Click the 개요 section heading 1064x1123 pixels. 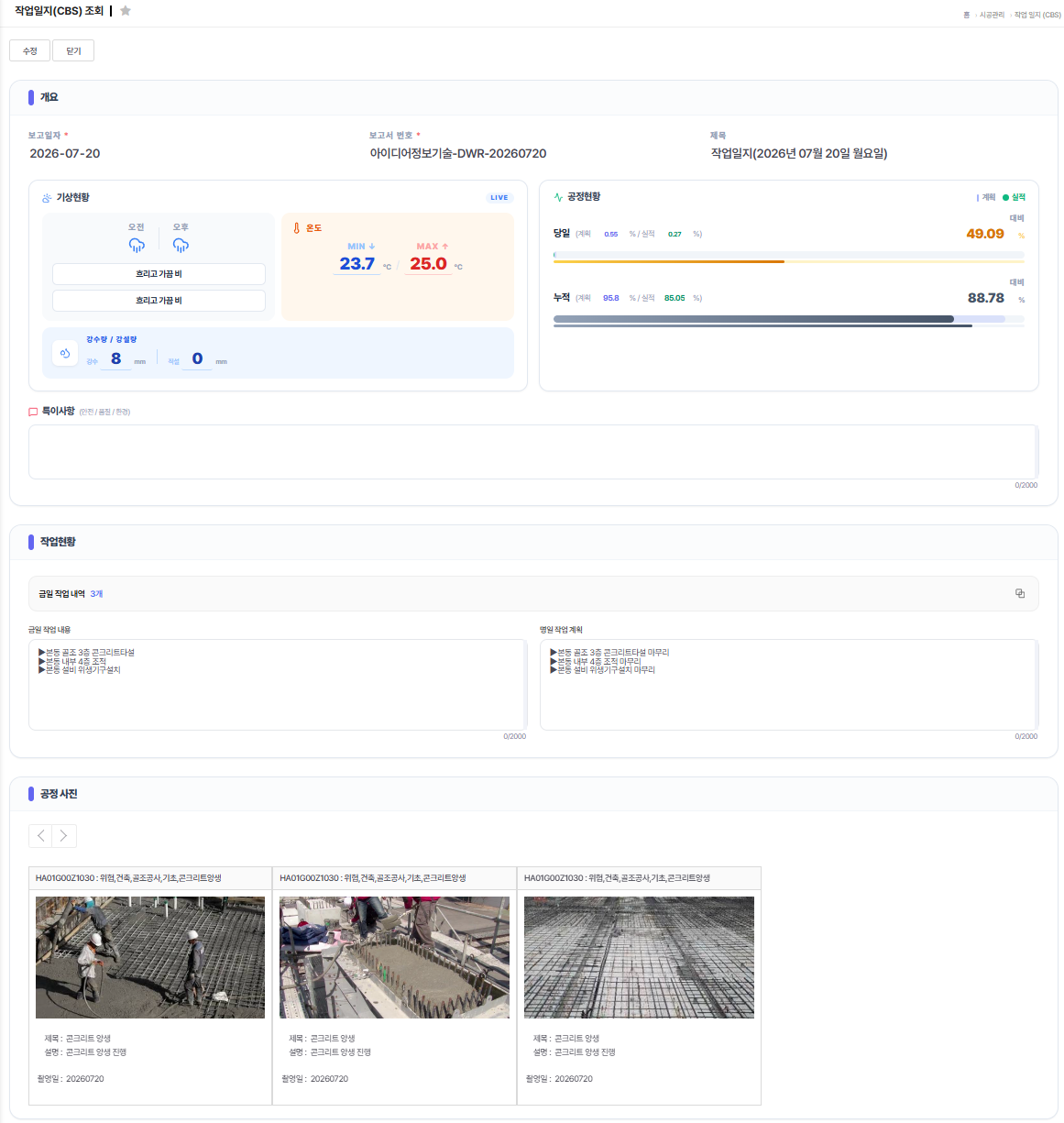49,97
